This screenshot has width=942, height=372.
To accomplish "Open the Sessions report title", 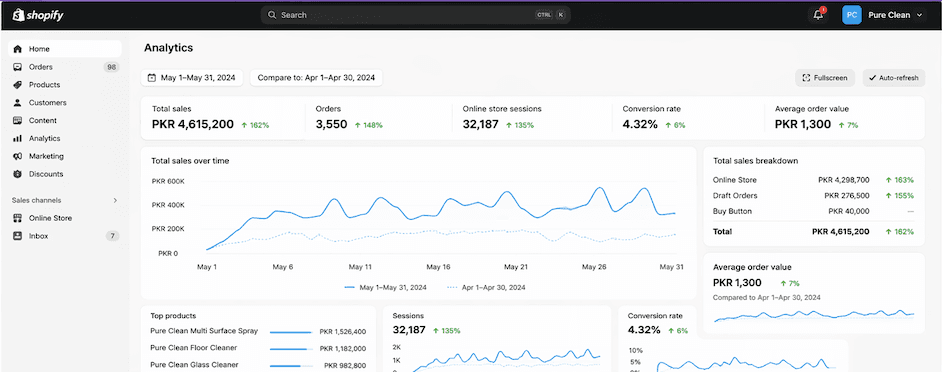I will coord(408,316).
